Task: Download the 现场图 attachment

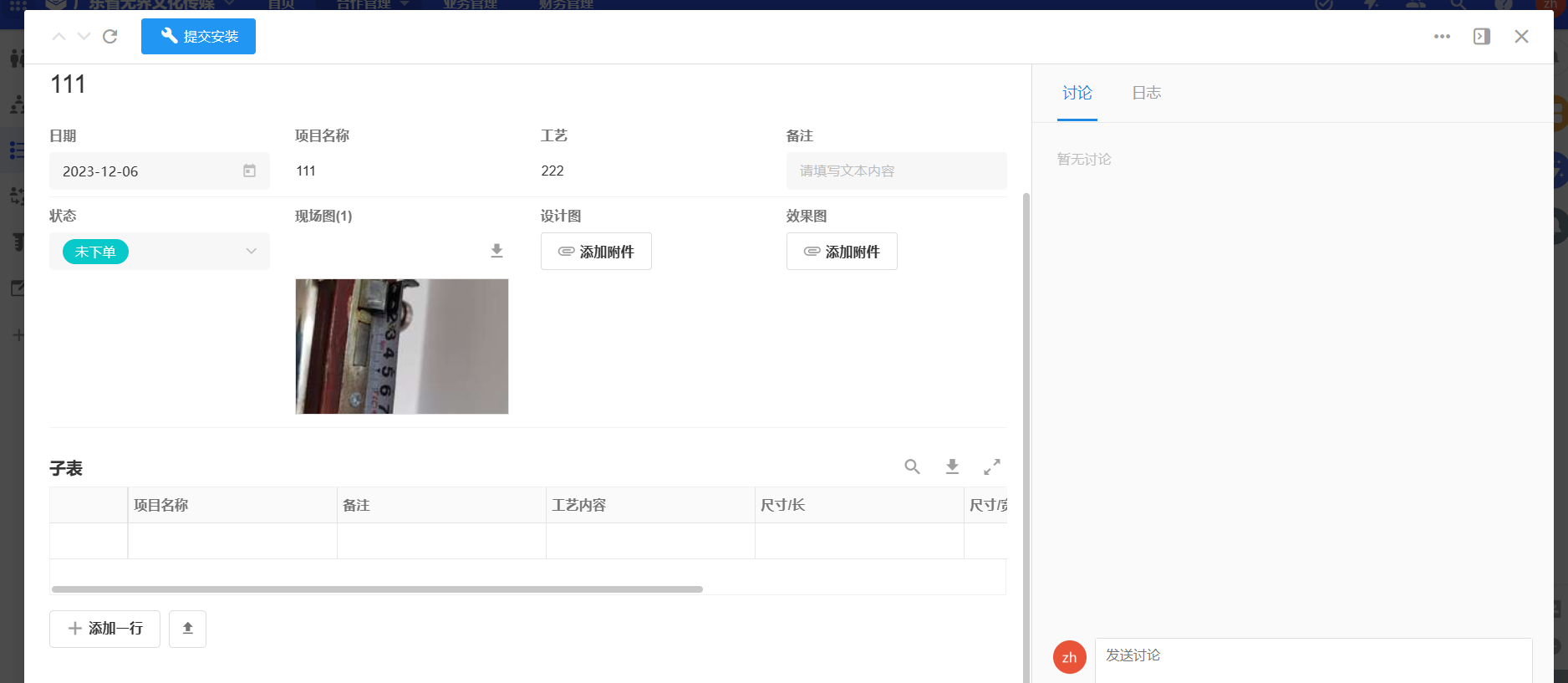Action: [x=496, y=251]
